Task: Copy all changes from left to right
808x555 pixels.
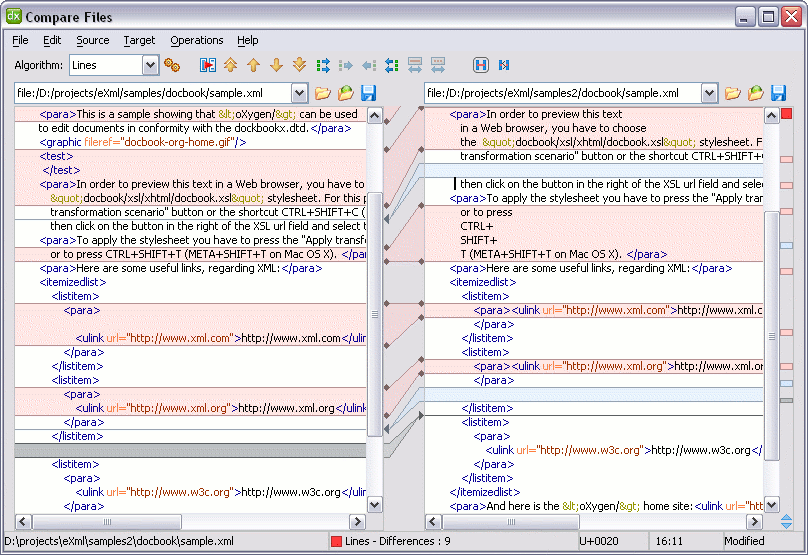Action: coord(323,65)
